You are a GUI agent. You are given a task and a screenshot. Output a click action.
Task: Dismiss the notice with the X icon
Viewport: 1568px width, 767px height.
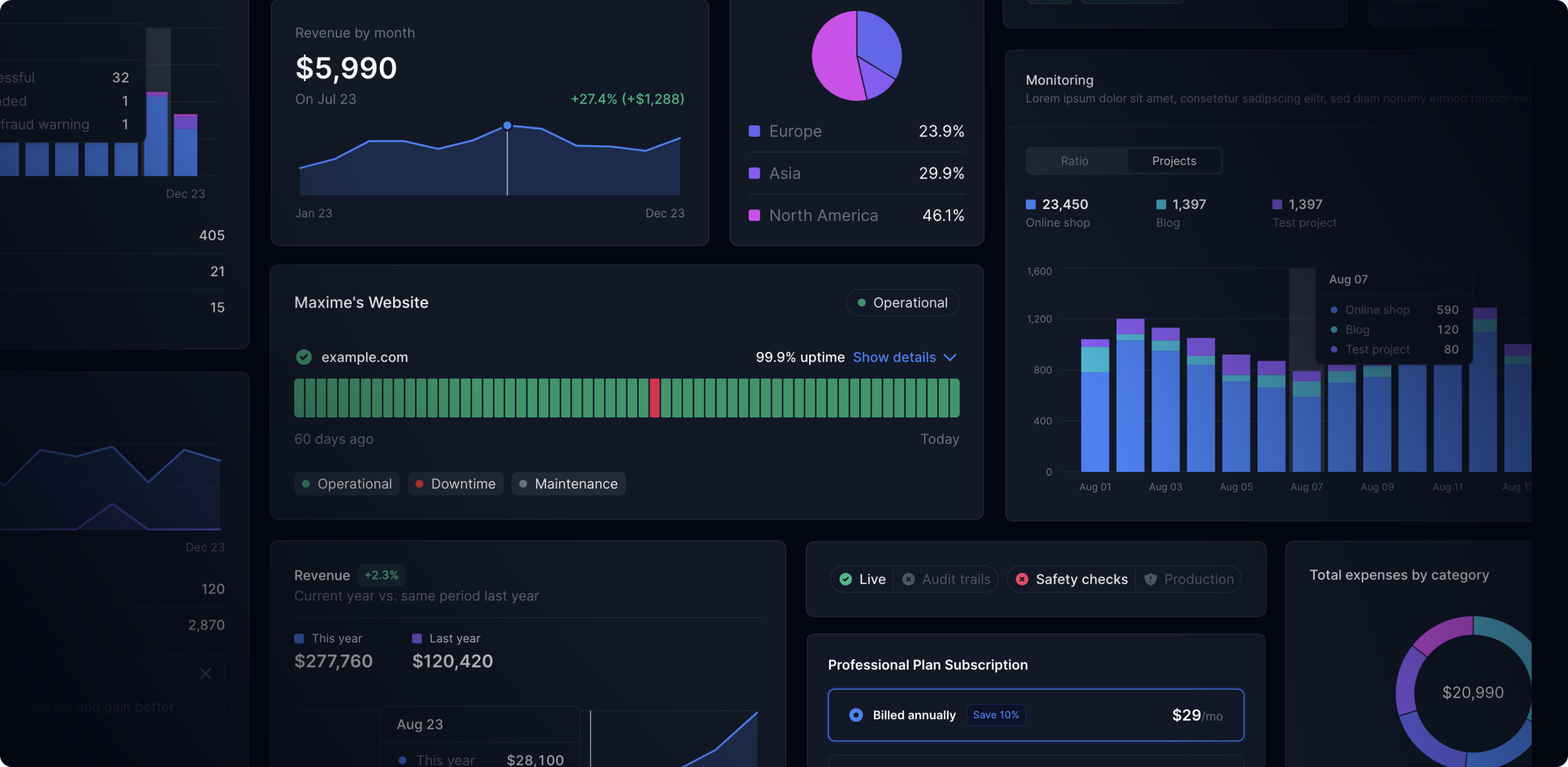pyautogui.click(x=206, y=674)
